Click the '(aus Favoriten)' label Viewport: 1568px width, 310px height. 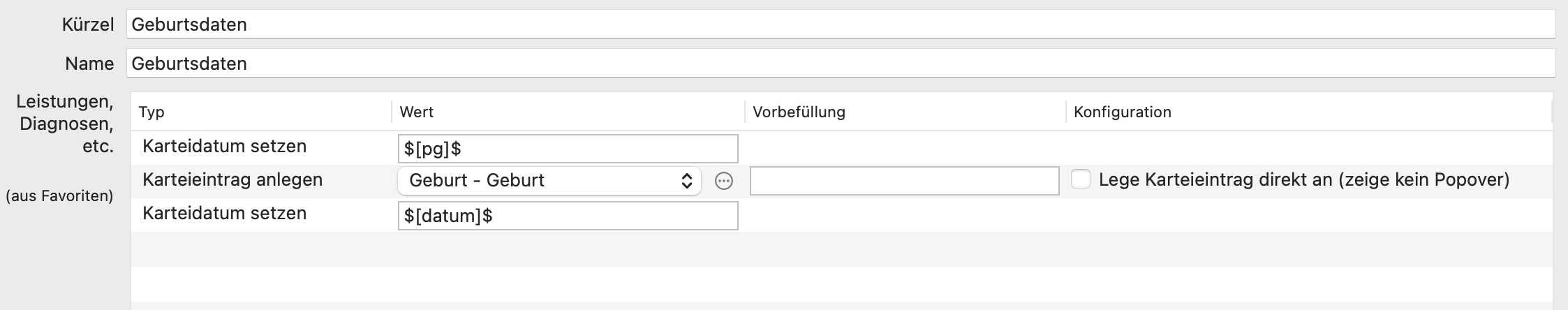click(x=59, y=196)
